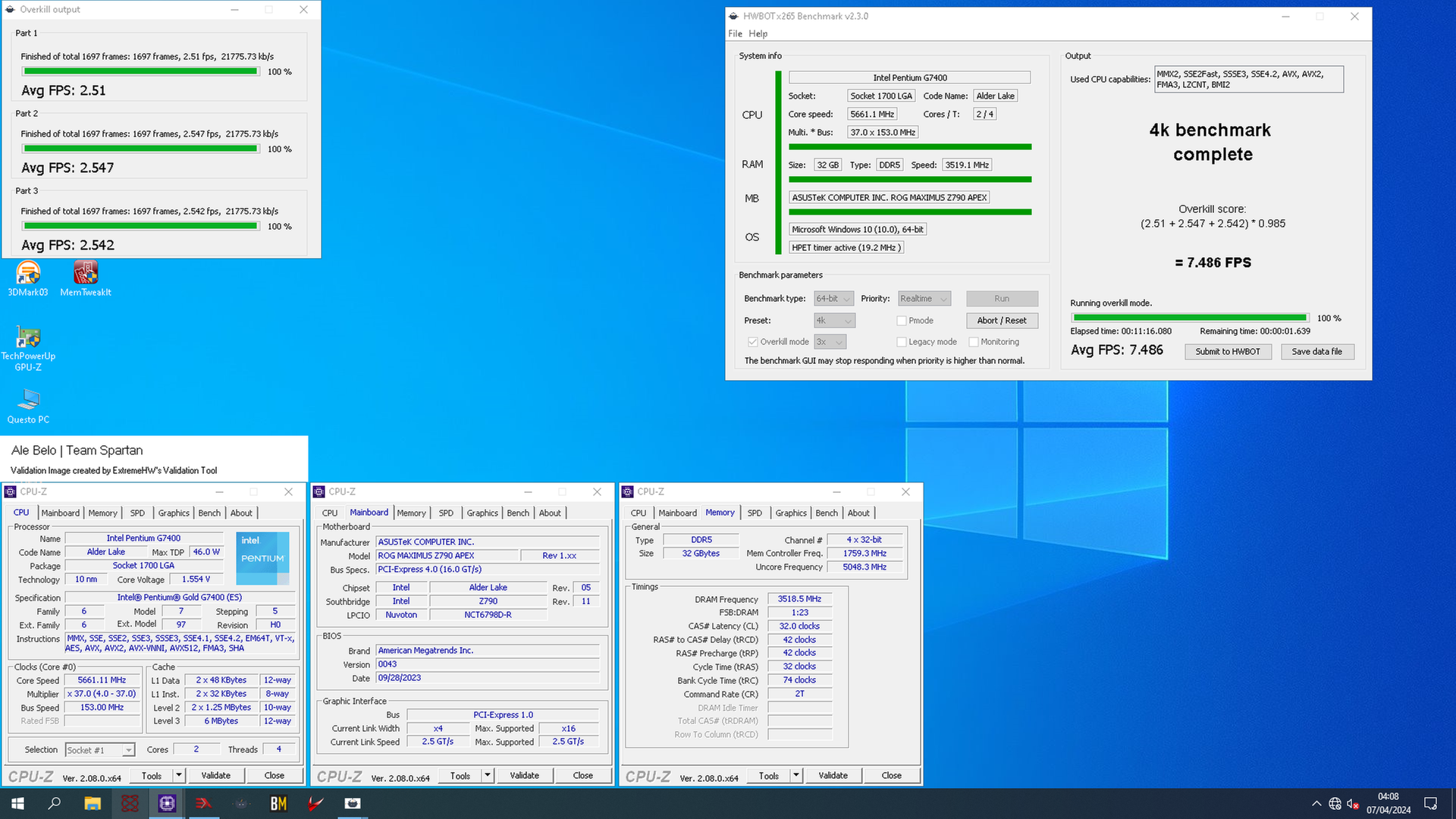Click Close in the right CPU-Z window
The height and width of the screenshot is (819, 1456).
click(x=891, y=775)
